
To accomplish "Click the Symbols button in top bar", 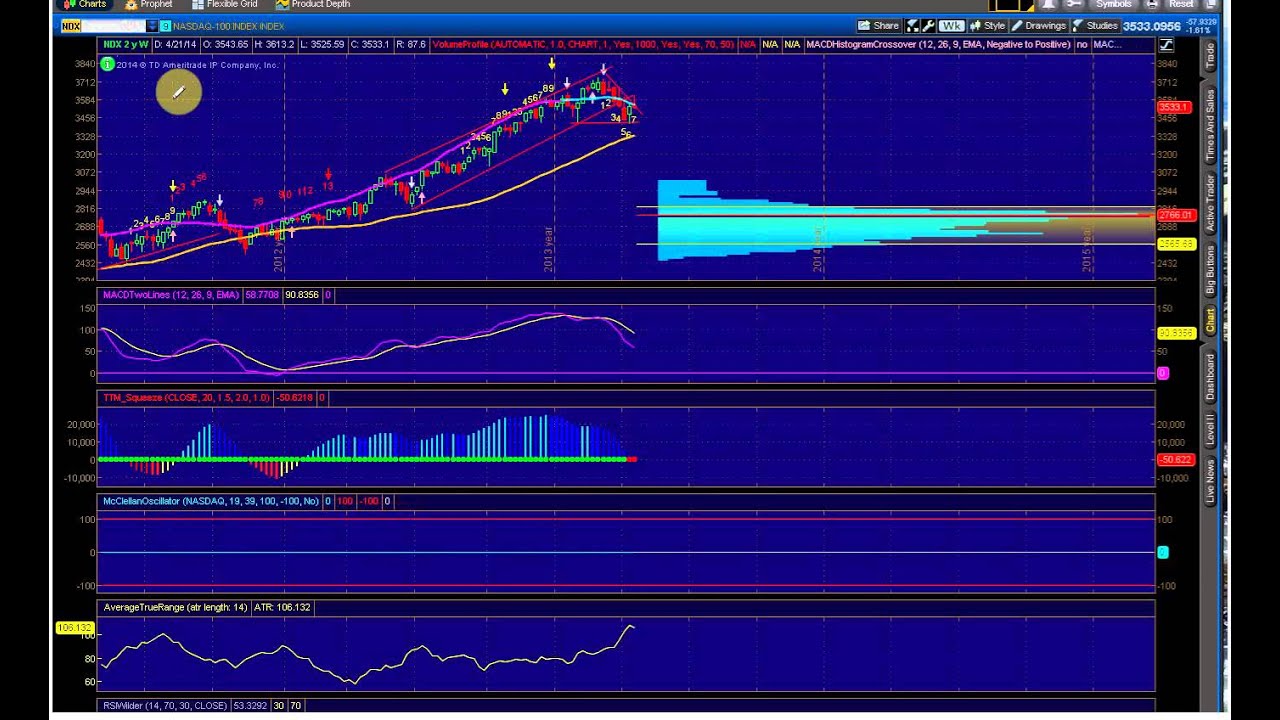I will [1114, 4].
